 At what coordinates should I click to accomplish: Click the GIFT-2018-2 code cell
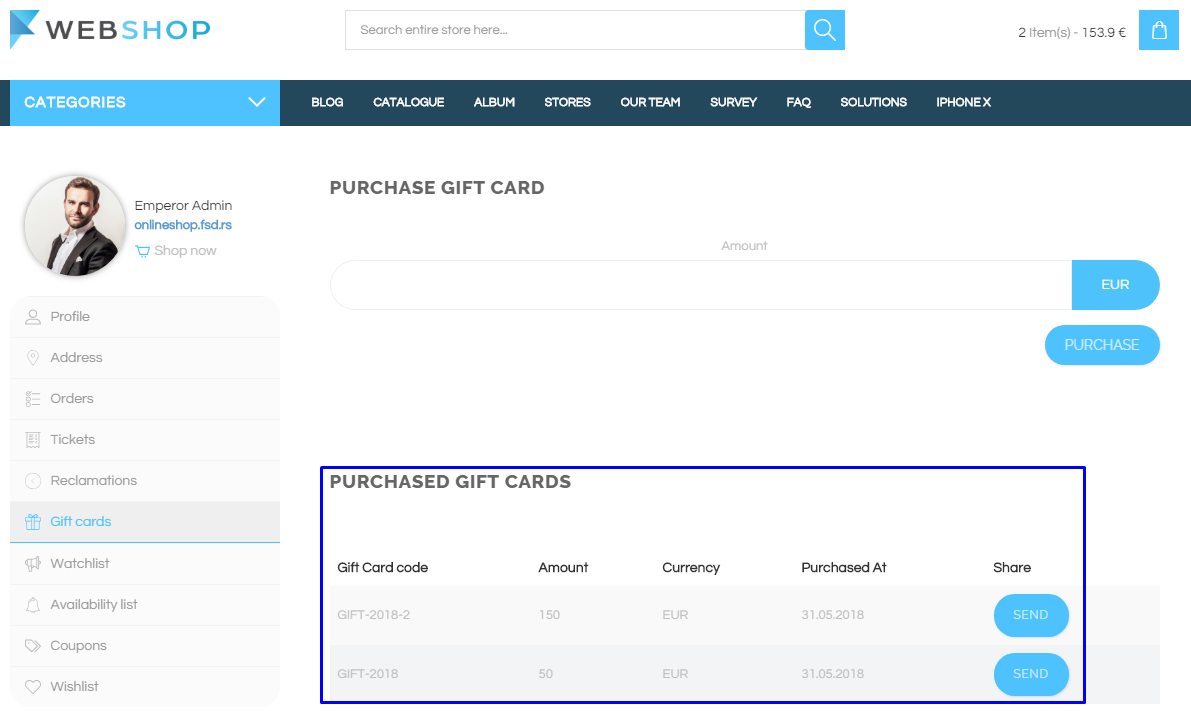click(374, 615)
